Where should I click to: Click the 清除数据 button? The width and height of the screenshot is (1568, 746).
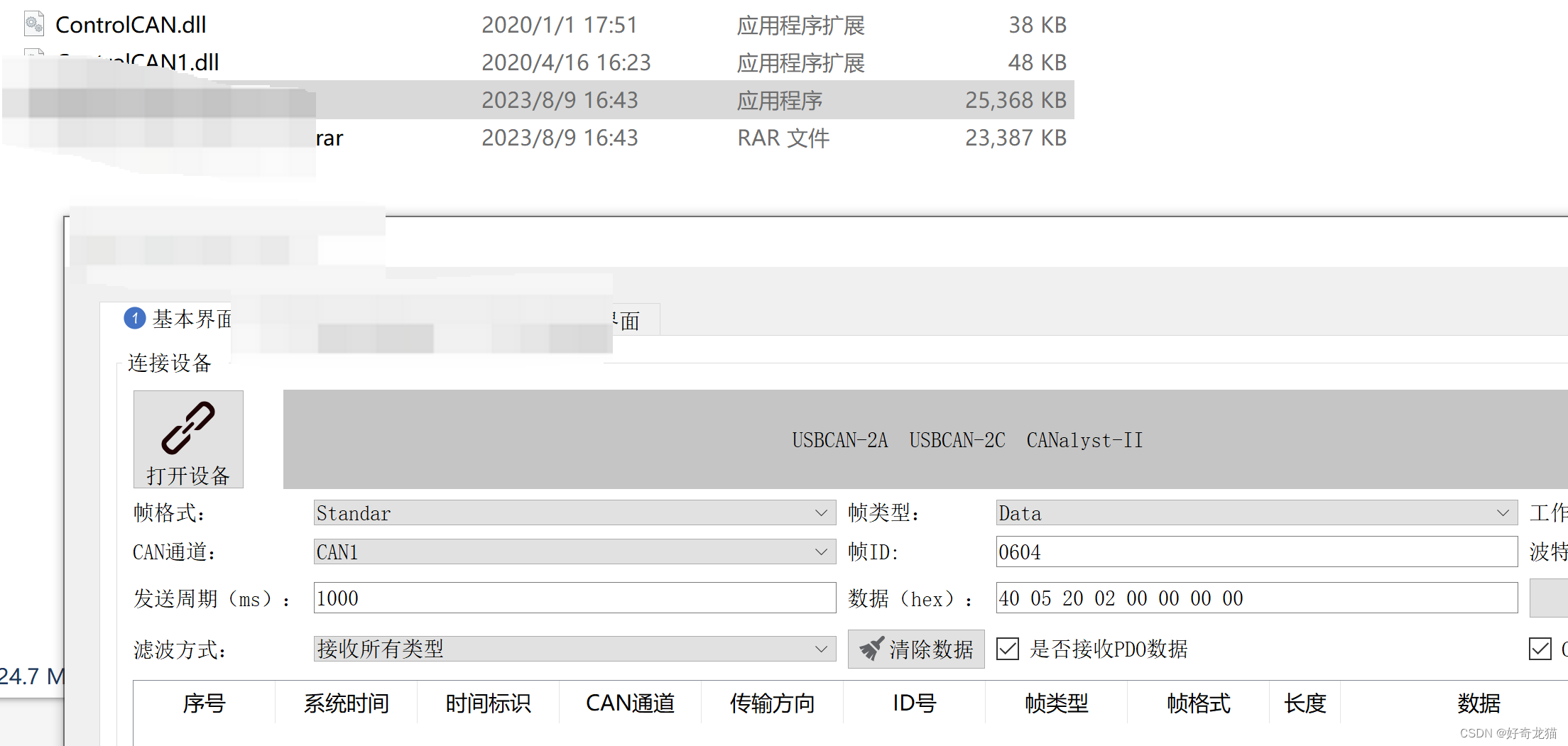(916, 649)
